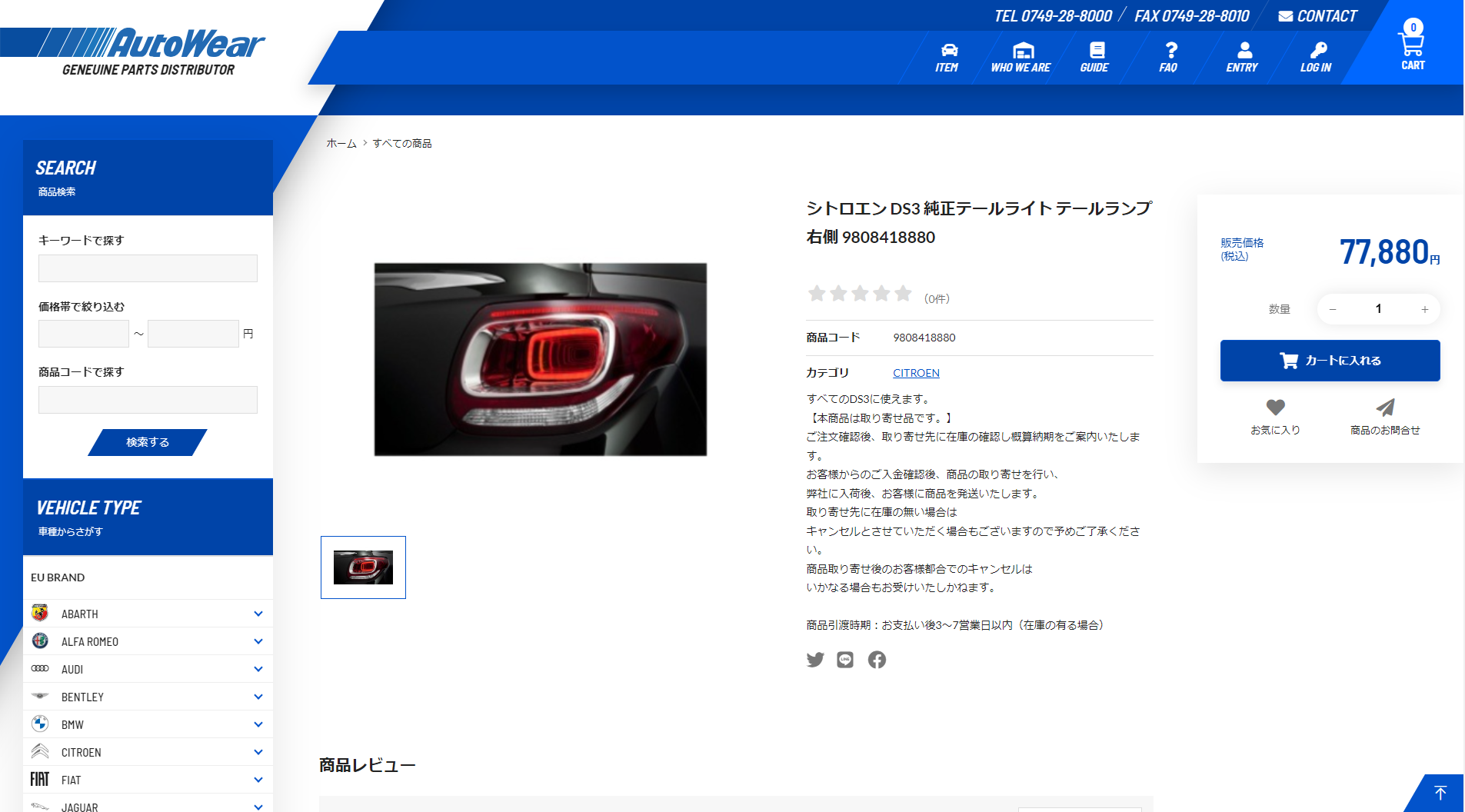Click the five-star rating display

[860, 294]
